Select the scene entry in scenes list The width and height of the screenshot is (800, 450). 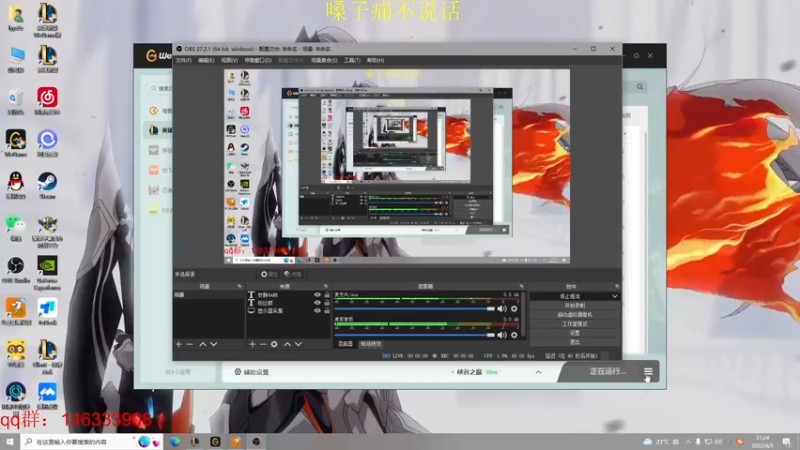click(x=208, y=295)
